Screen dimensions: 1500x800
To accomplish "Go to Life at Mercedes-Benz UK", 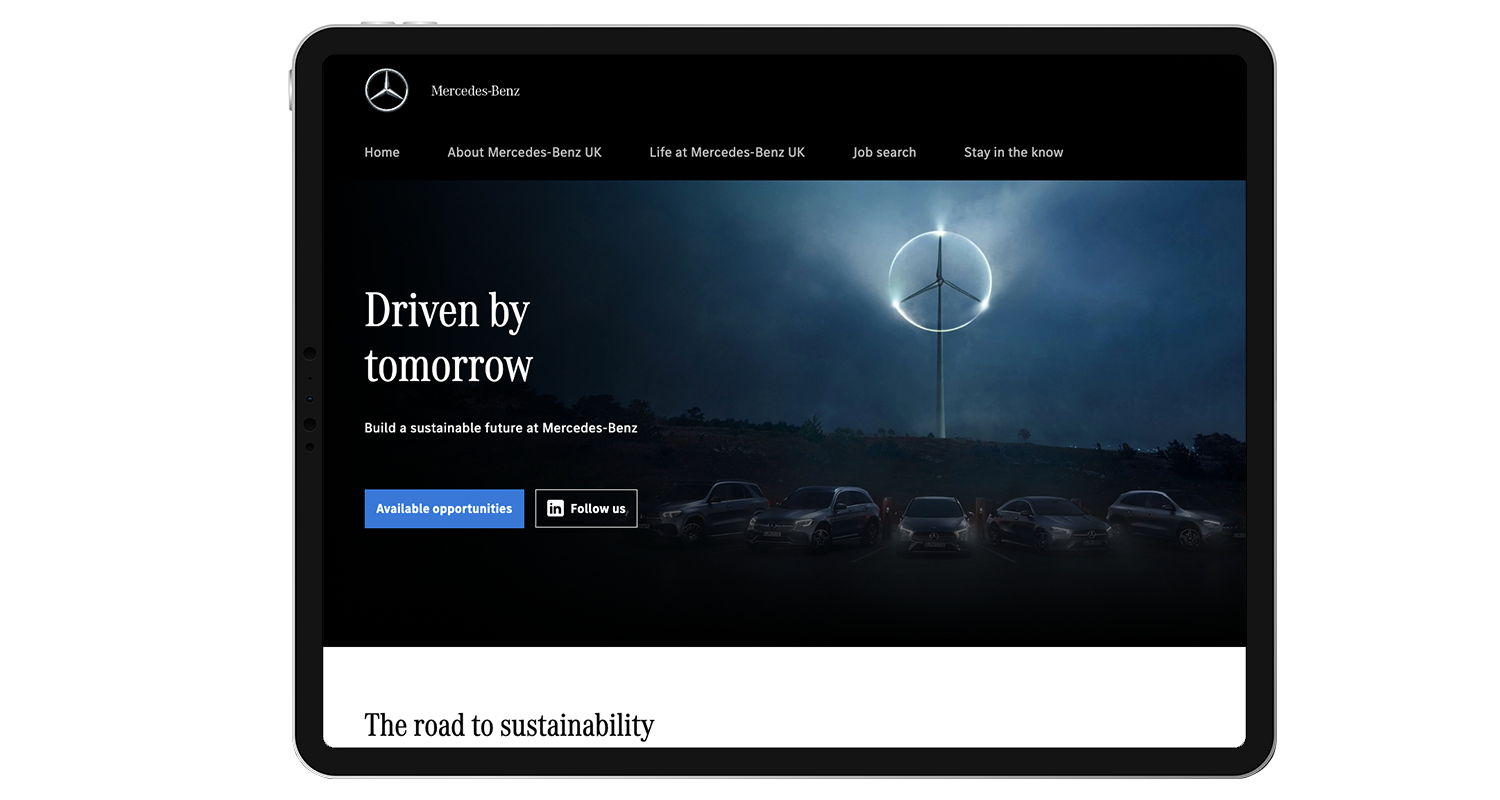I will click(x=727, y=152).
